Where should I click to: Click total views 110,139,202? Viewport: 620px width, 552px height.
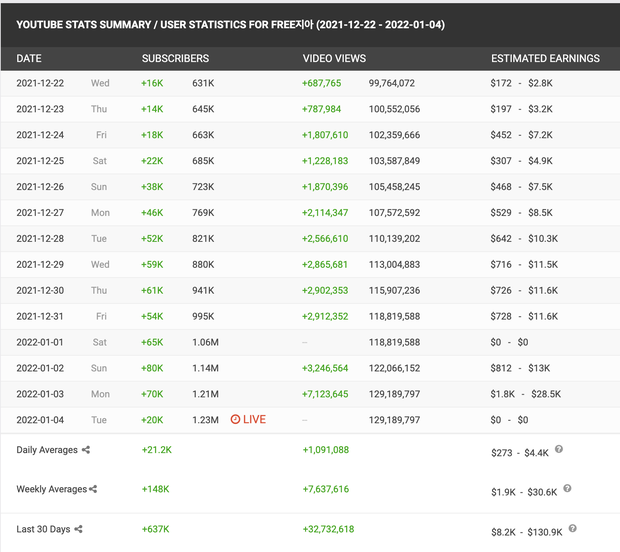[x=394, y=238]
